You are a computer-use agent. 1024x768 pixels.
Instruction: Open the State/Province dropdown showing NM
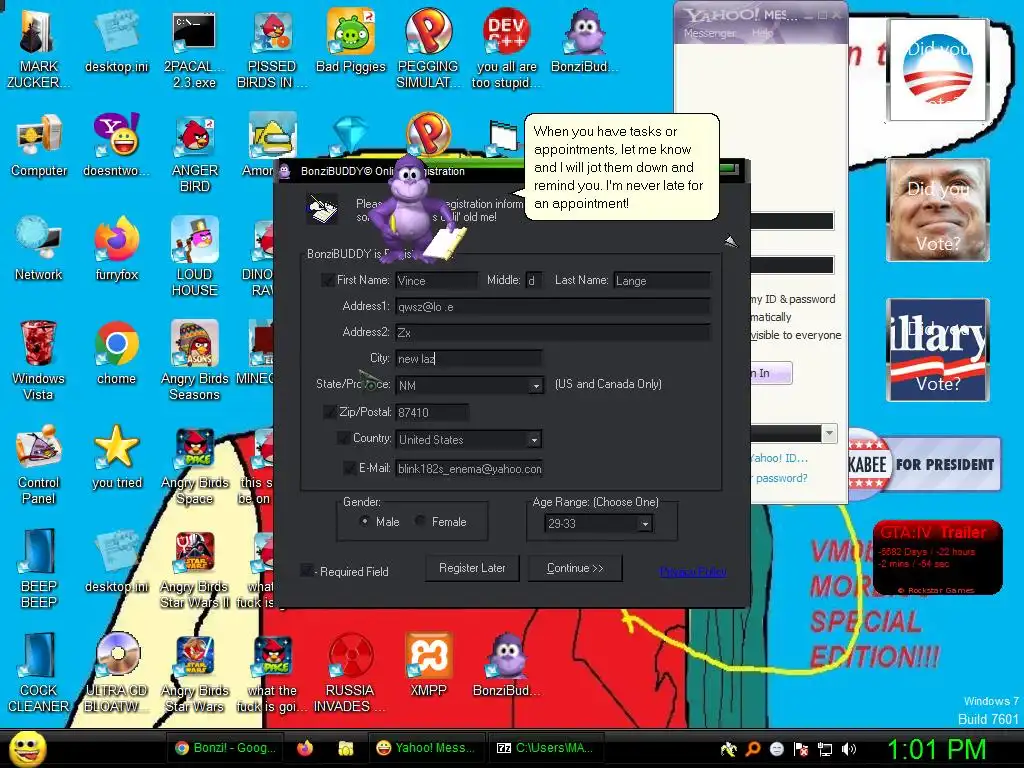click(536, 385)
